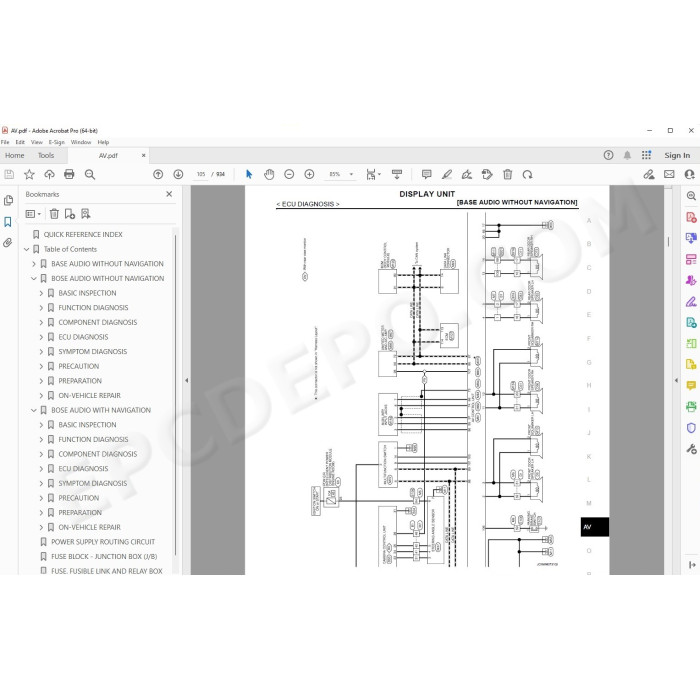
Task: Click the find bookmark icon
Action: pyautogui.click(x=86, y=214)
